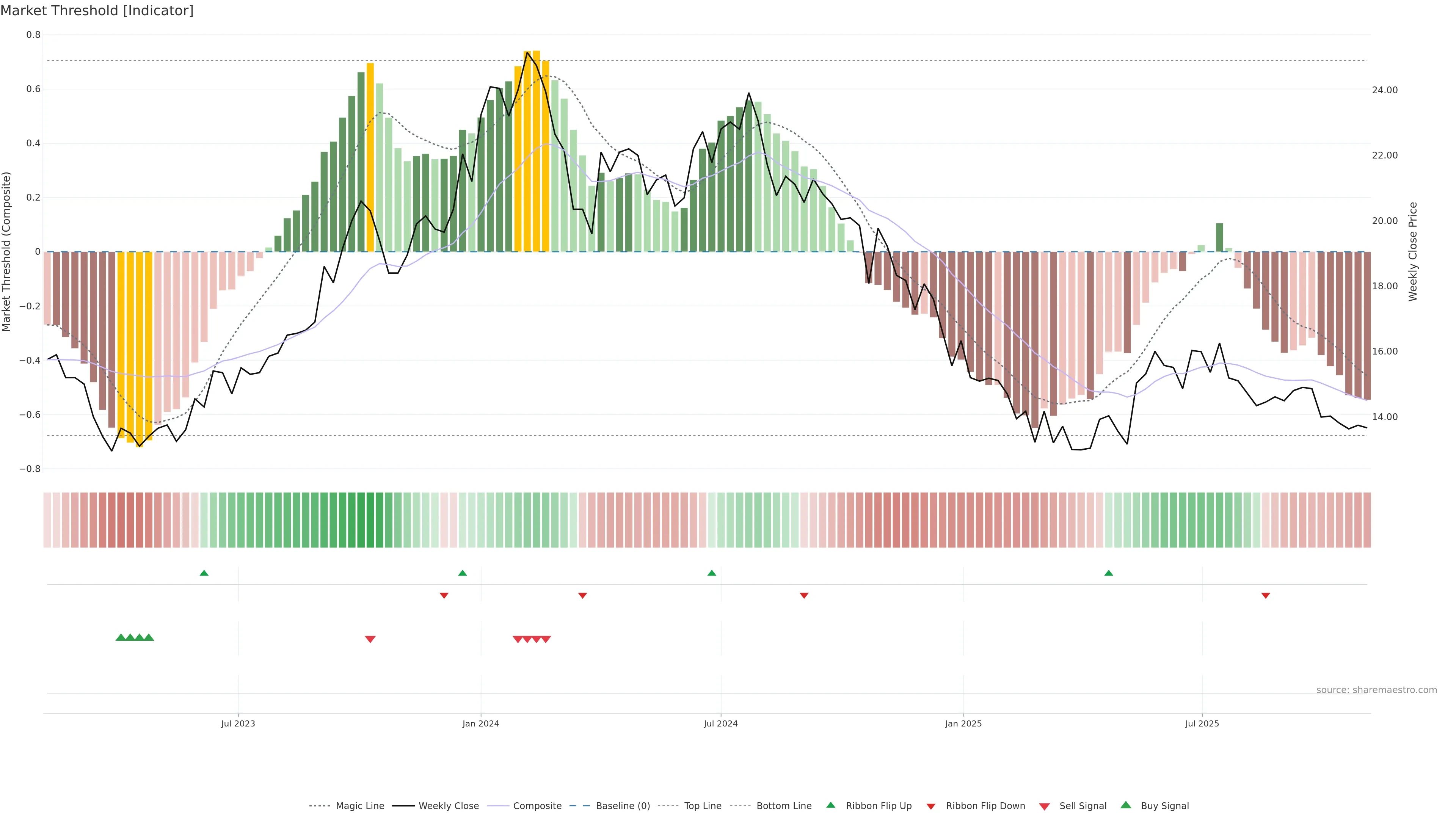Click the Jan 2025 axis label

coord(963,723)
